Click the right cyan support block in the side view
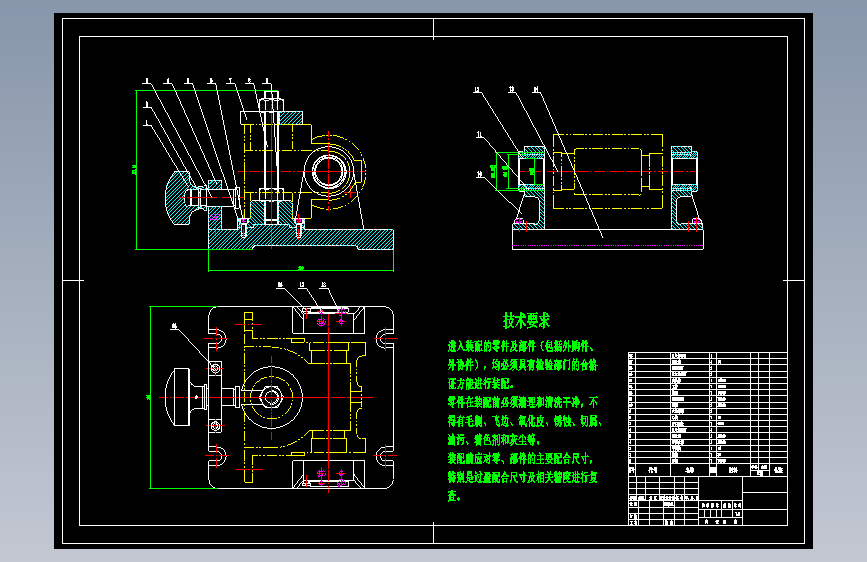This screenshot has height=562, width=867. (685, 188)
